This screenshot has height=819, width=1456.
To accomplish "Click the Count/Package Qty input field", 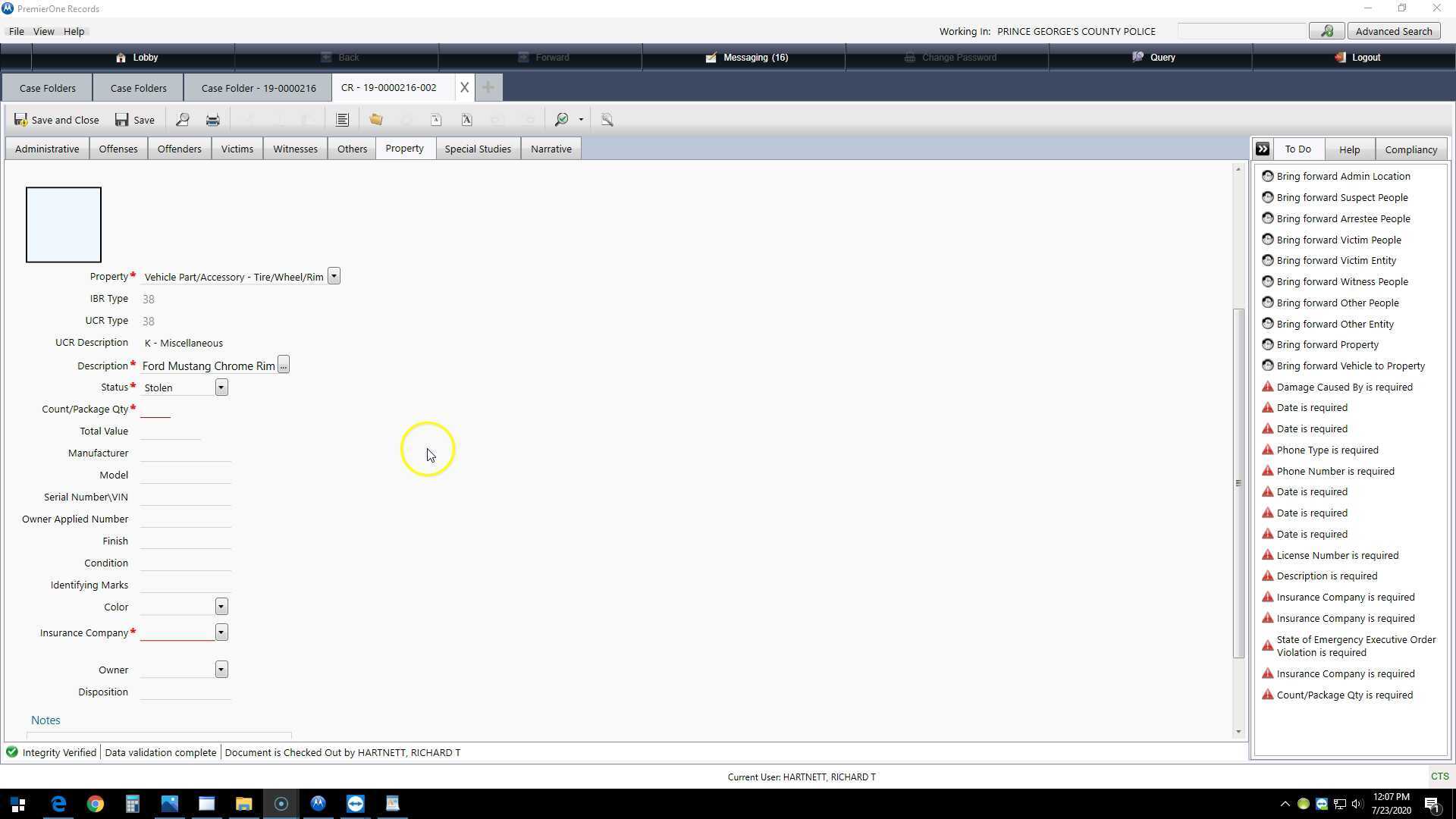I will [x=155, y=409].
